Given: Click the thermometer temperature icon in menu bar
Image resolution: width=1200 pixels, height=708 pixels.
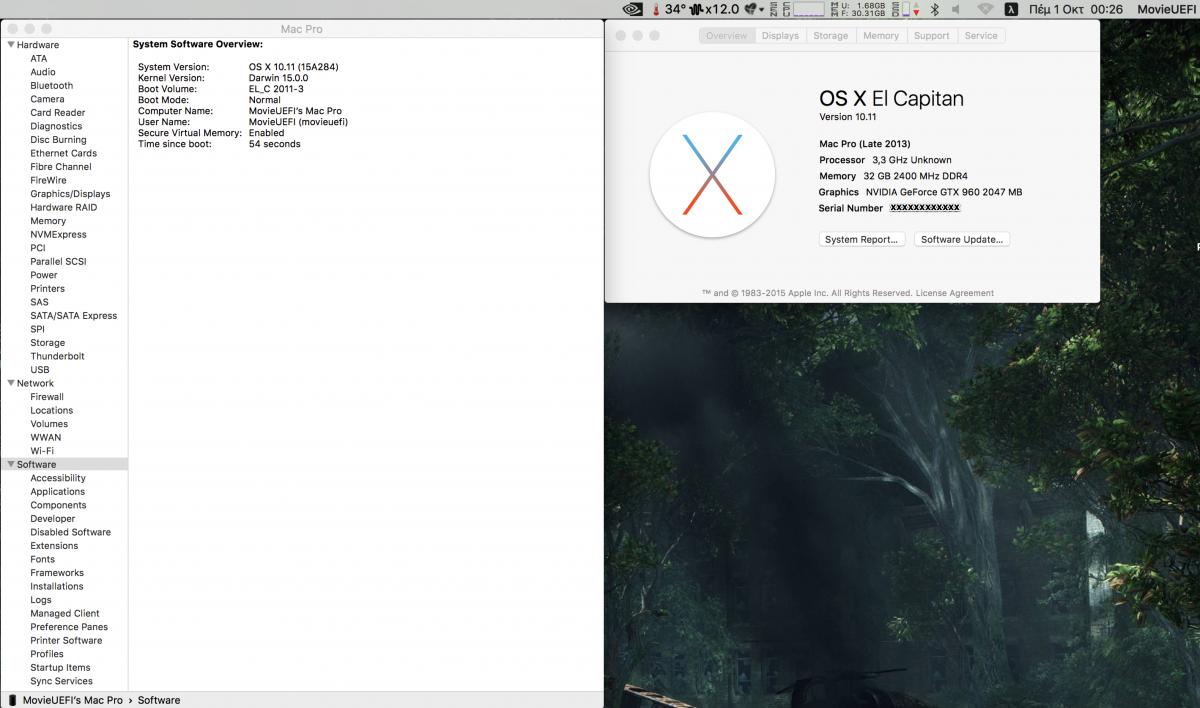Looking at the screenshot, I should (x=656, y=9).
